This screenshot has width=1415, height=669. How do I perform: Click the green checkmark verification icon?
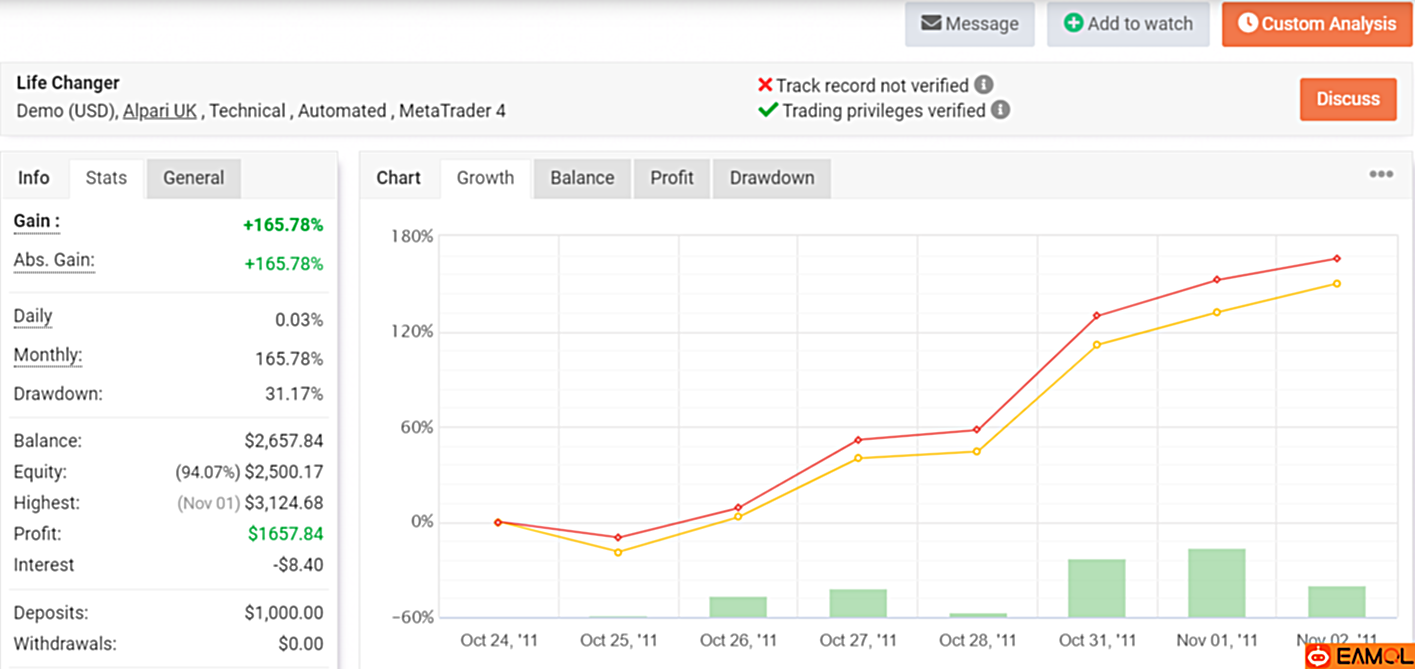pyautogui.click(x=767, y=111)
